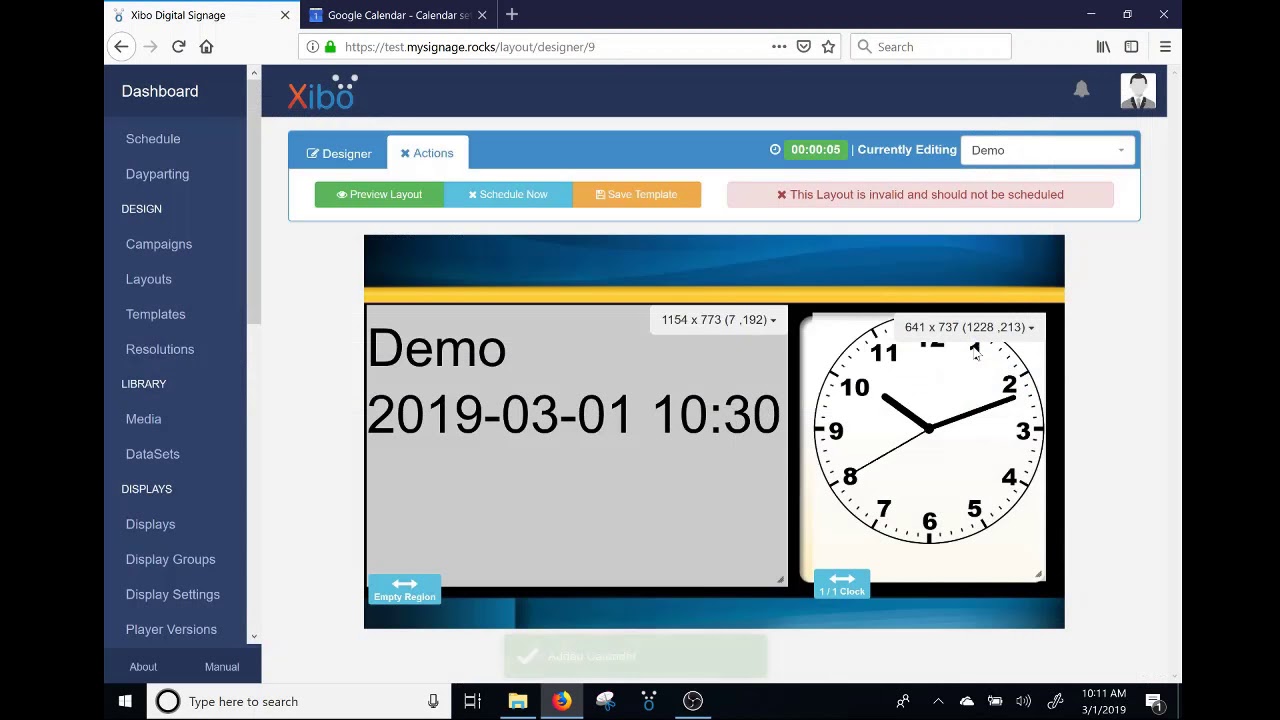This screenshot has width=1280, height=720.
Task: Bookmark this page with star icon
Action: [828, 46]
